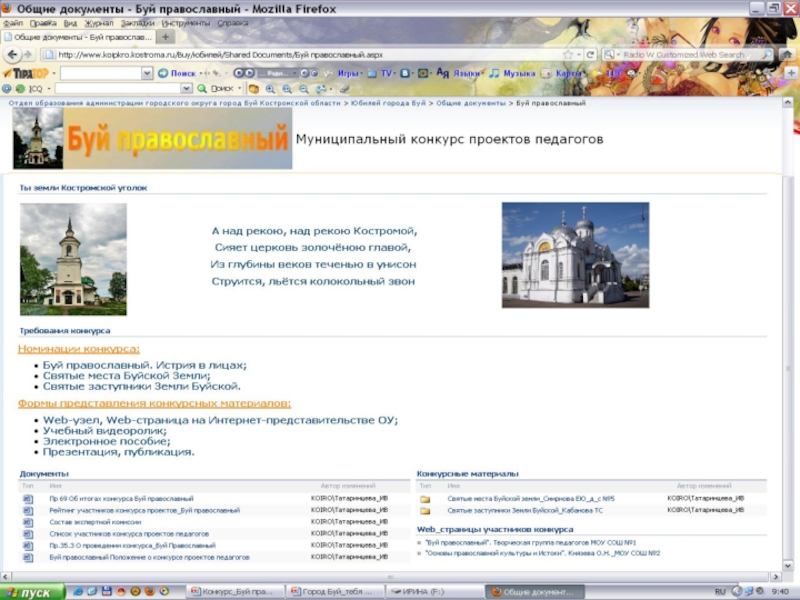Open Буй православный Положение о конкурсе document
This screenshot has width=800, height=600.
pyautogui.click(x=149, y=558)
